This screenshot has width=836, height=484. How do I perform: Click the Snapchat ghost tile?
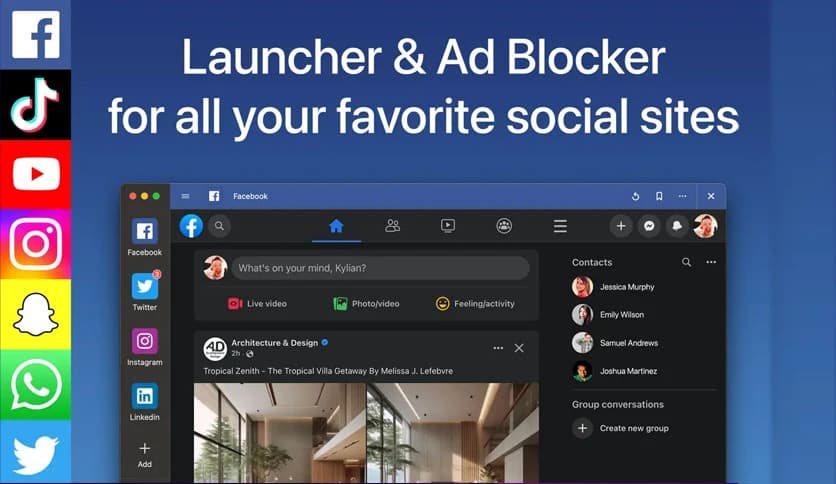tap(35, 314)
